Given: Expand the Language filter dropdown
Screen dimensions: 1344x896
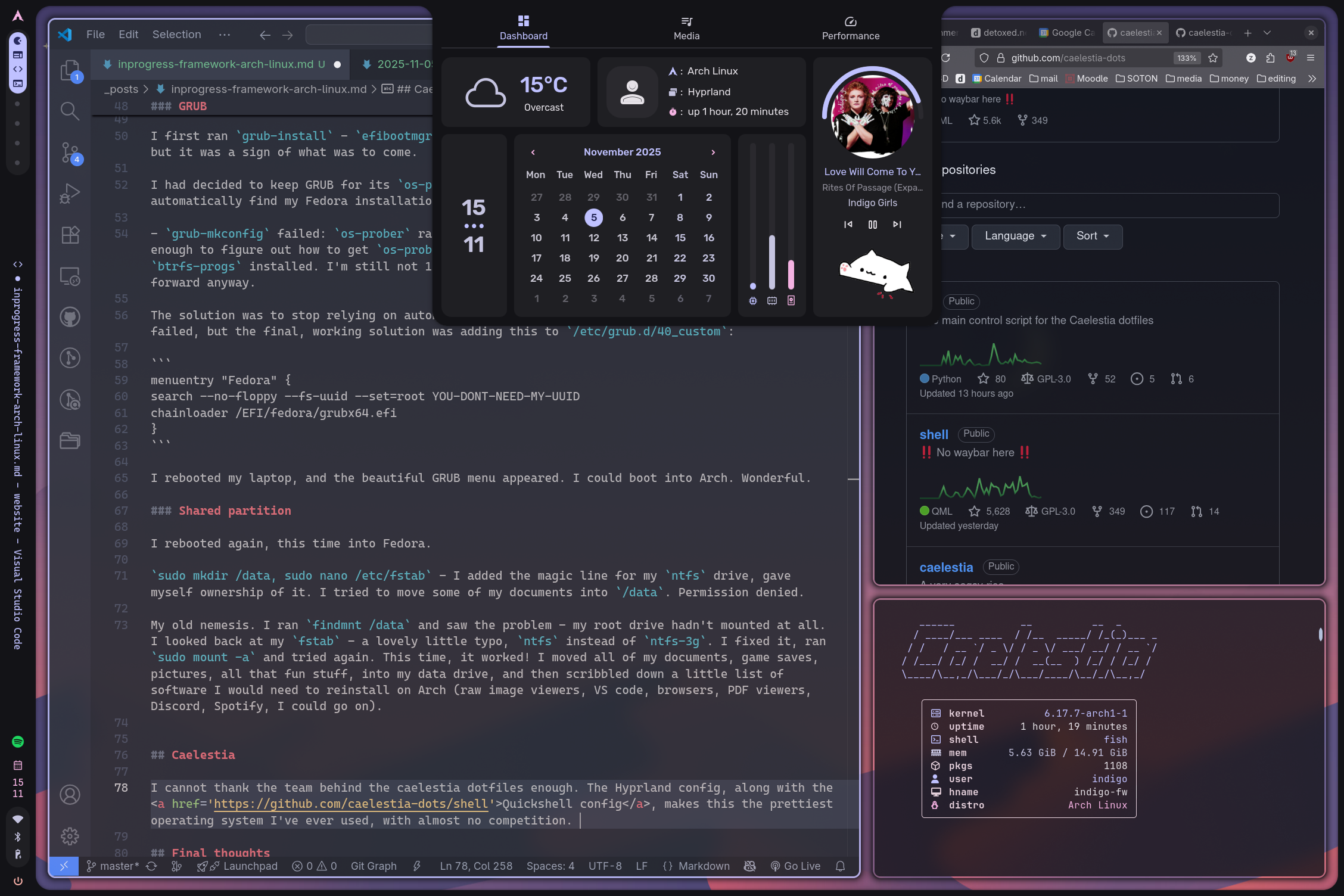Looking at the screenshot, I should [1015, 236].
